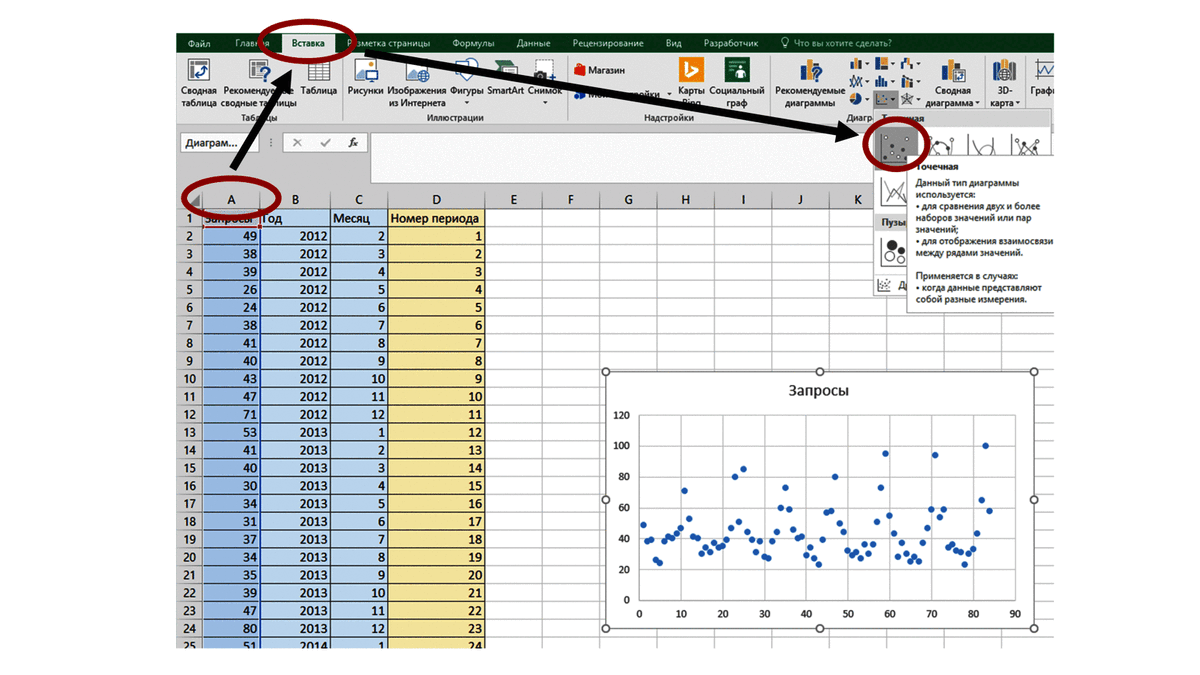Open the pie chart dropdown

click(858, 99)
